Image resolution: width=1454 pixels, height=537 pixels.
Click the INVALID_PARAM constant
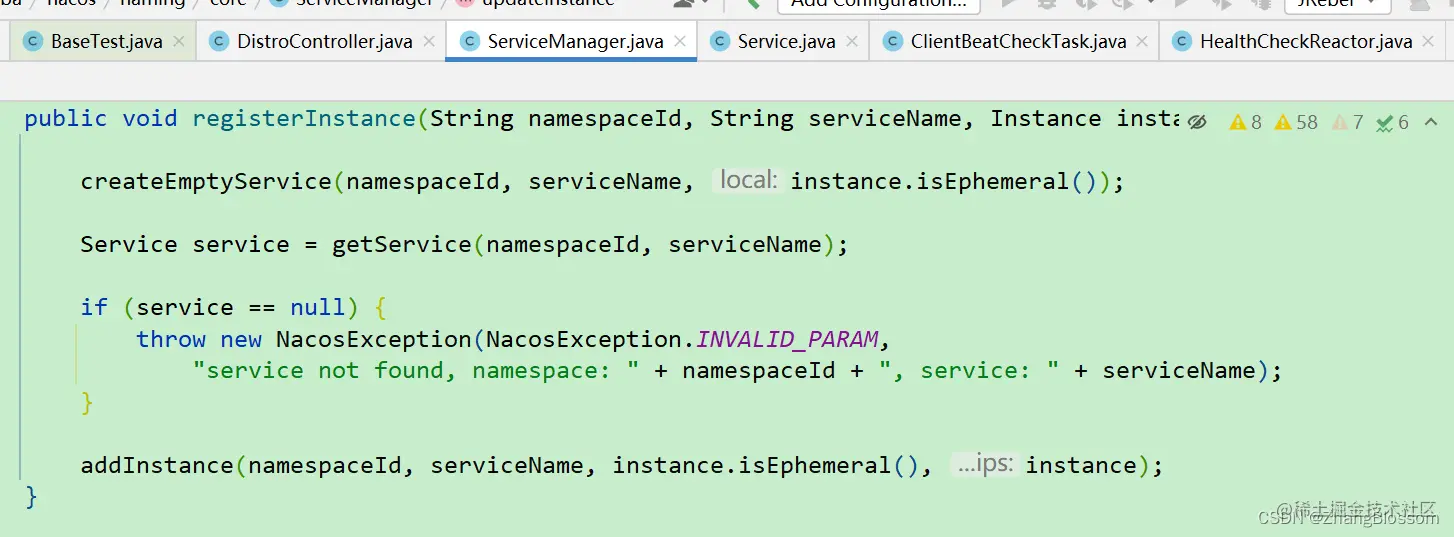tap(787, 339)
